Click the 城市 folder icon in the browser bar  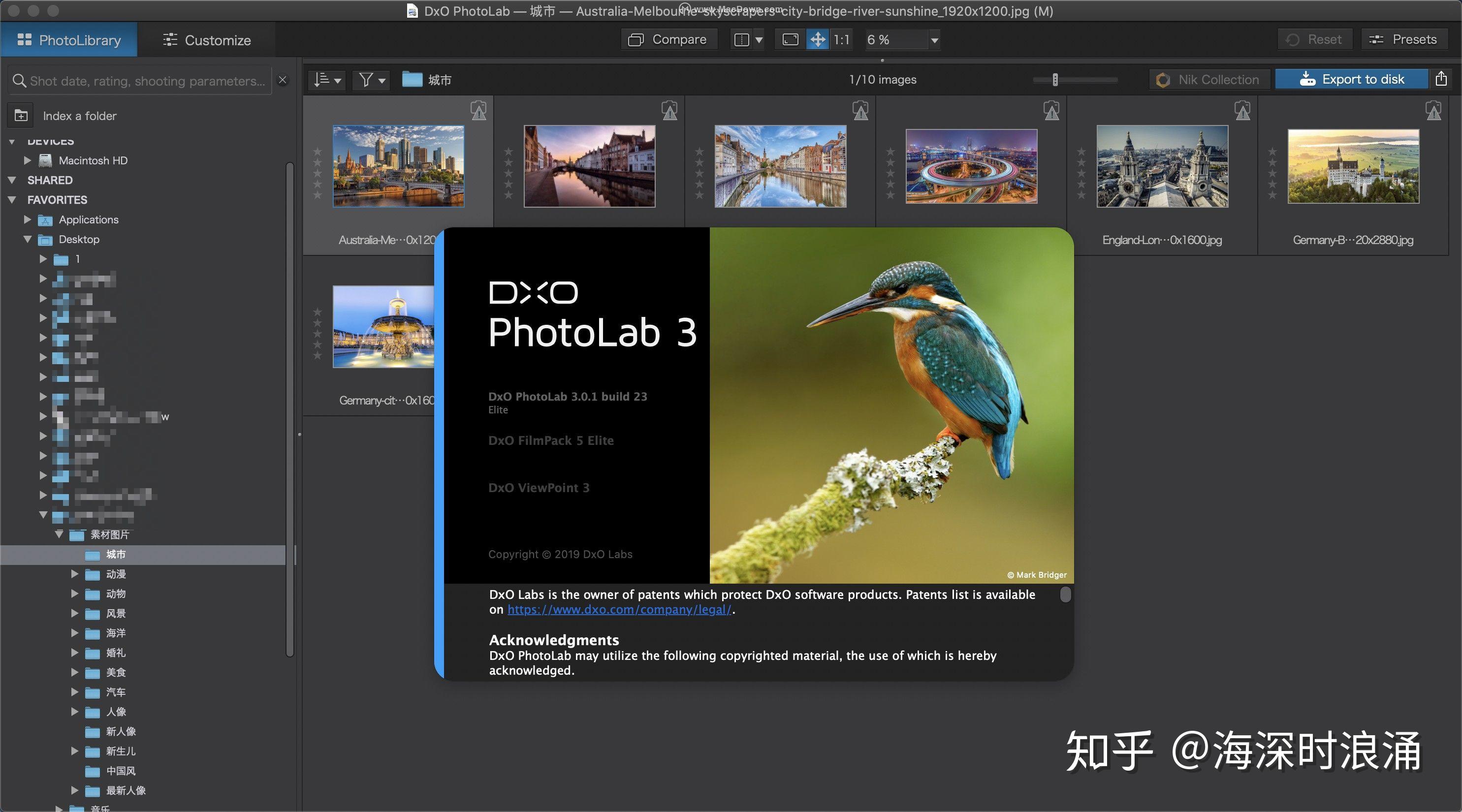tap(413, 79)
